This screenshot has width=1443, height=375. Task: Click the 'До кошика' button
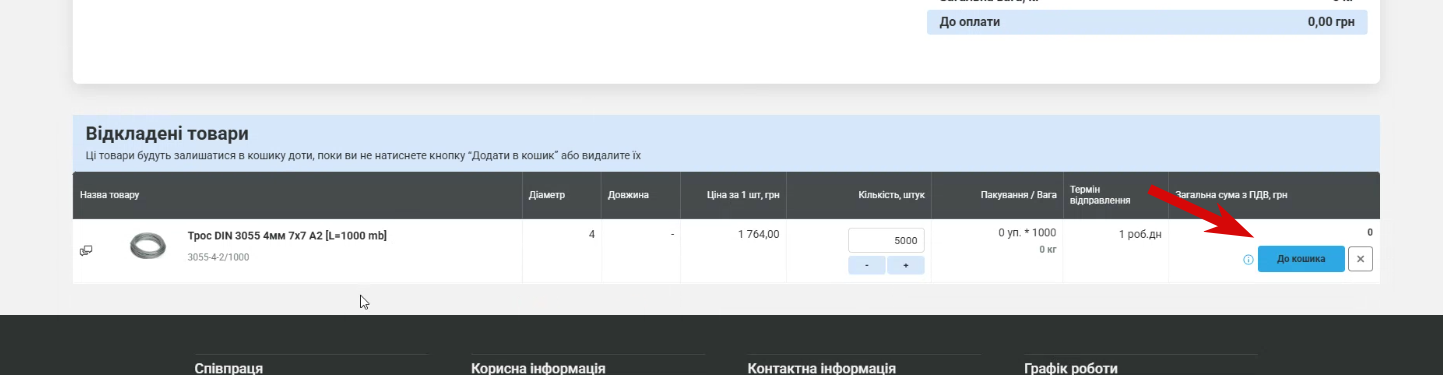(1301, 259)
